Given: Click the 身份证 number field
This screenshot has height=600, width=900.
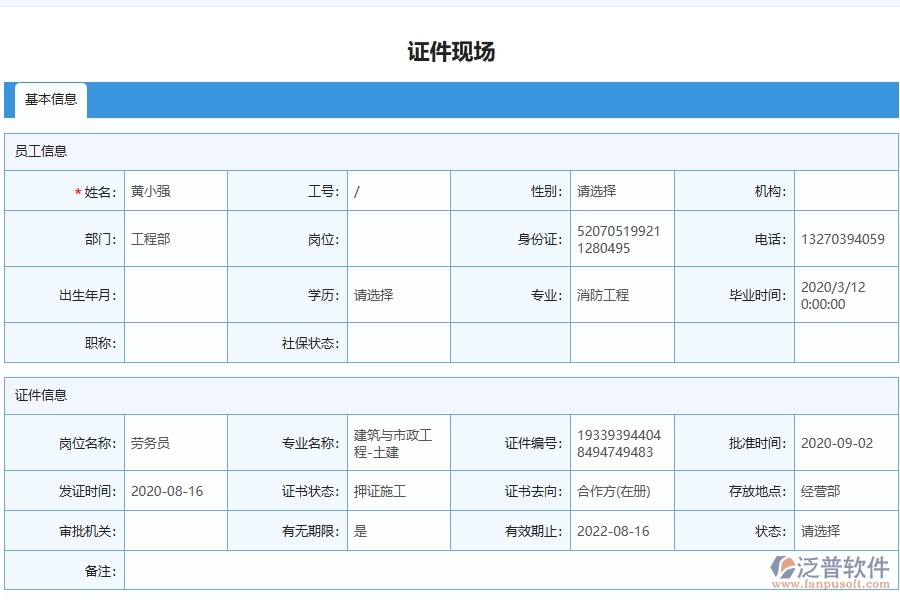Looking at the screenshot, I should point(620,238).
